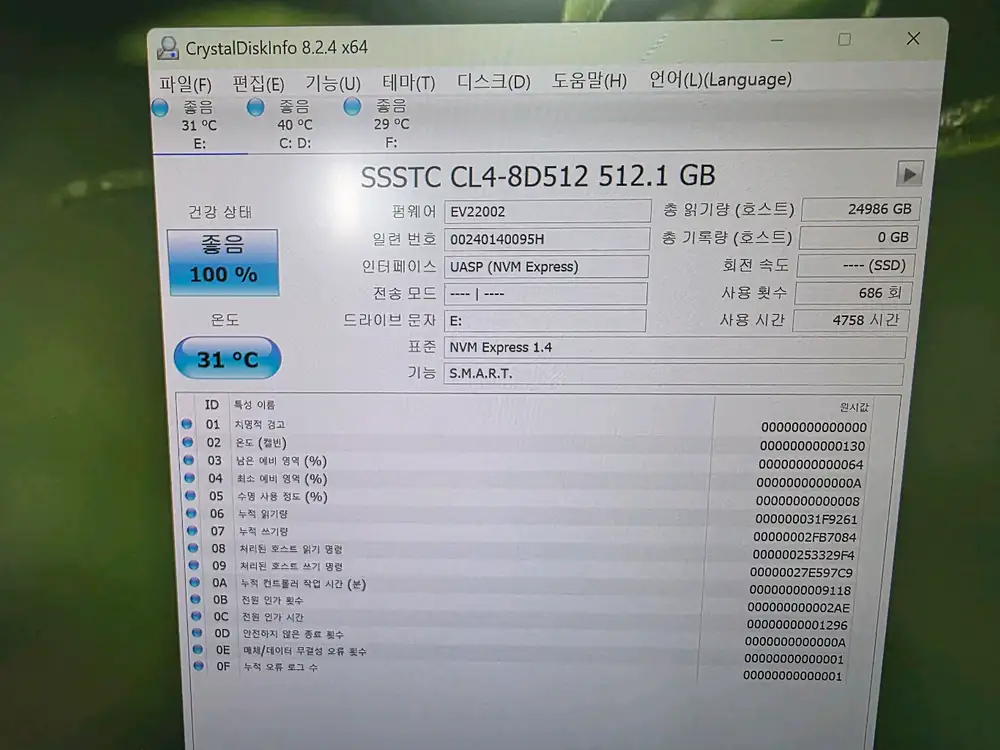Click the 31 °C temperature button
Viewport: 1000px width, 750px height.
pyautogui.click(x=227, y=358)
